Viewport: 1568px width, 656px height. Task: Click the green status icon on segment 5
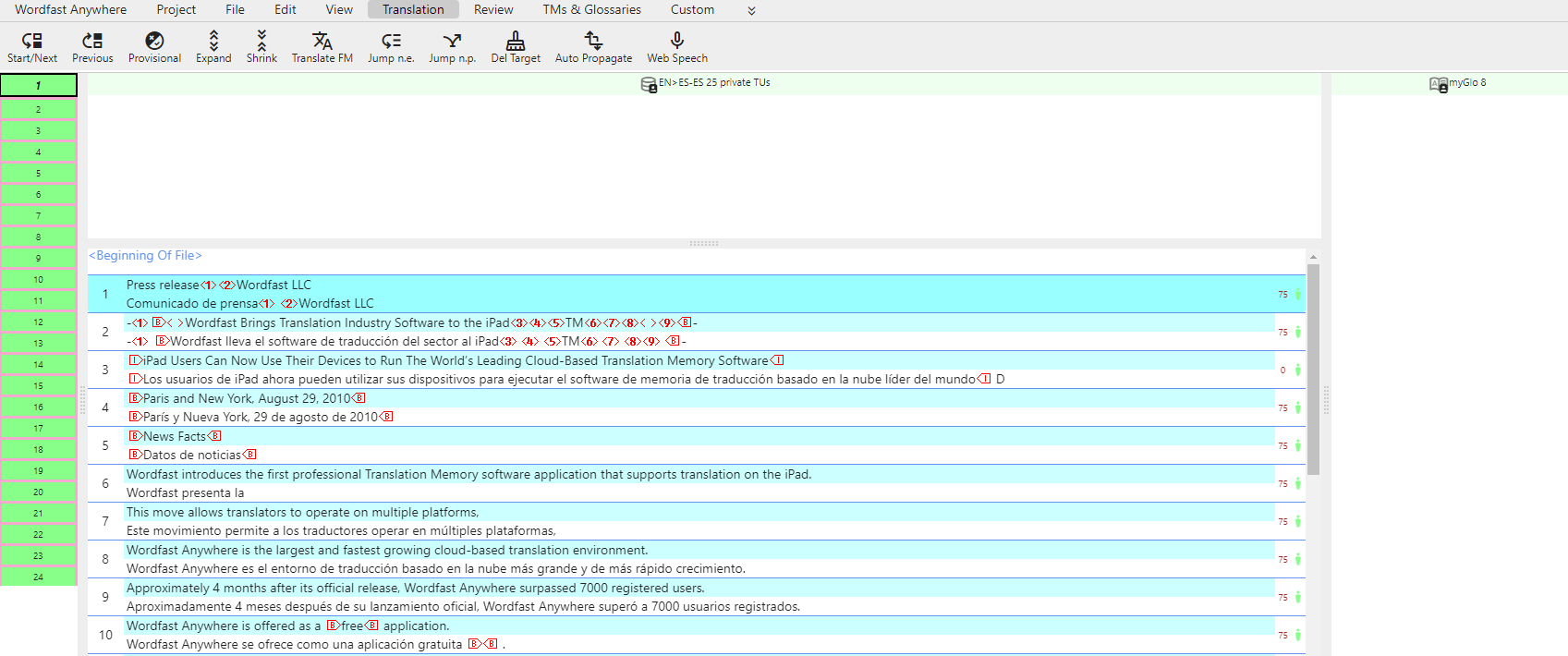click(x=1298, y=445)
